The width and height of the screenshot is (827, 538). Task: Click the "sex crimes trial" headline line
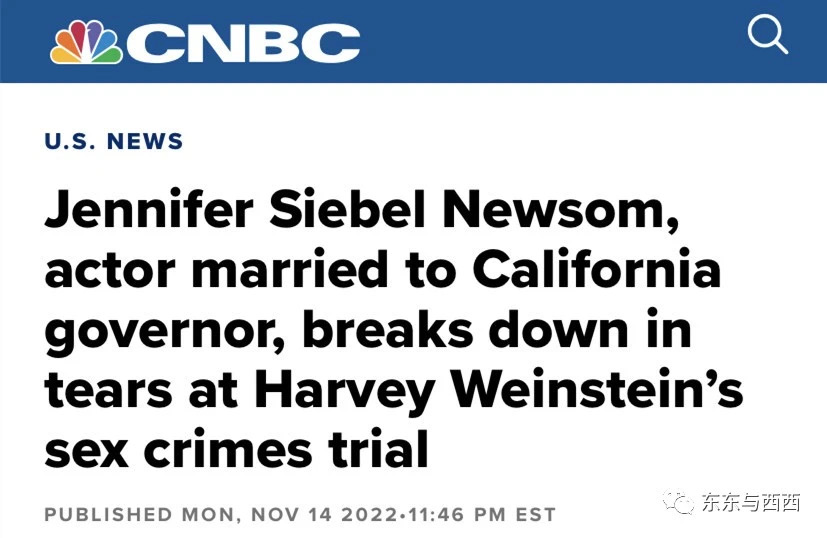[236, 451]
